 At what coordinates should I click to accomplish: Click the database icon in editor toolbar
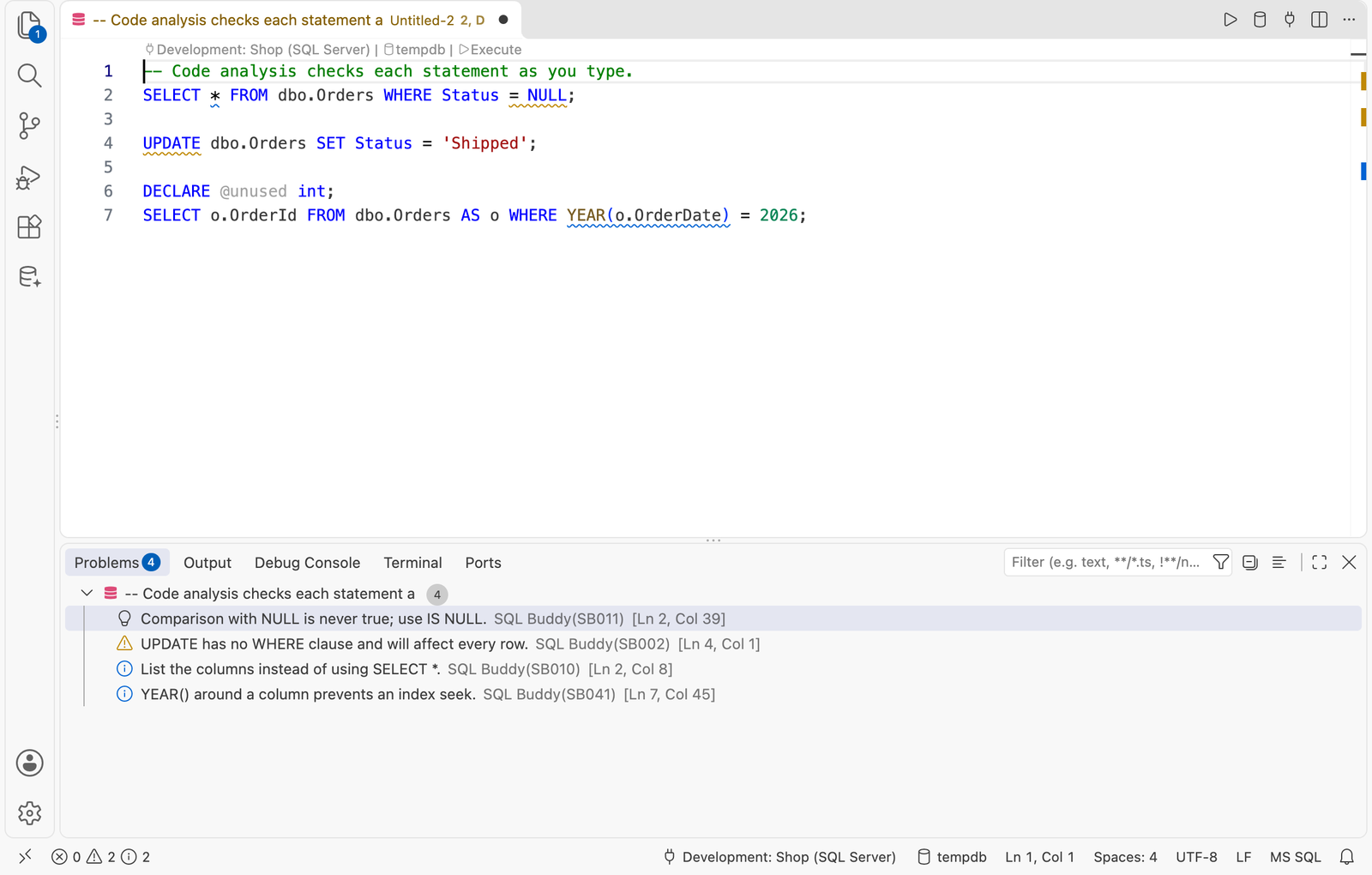(x=1260, y=20)
